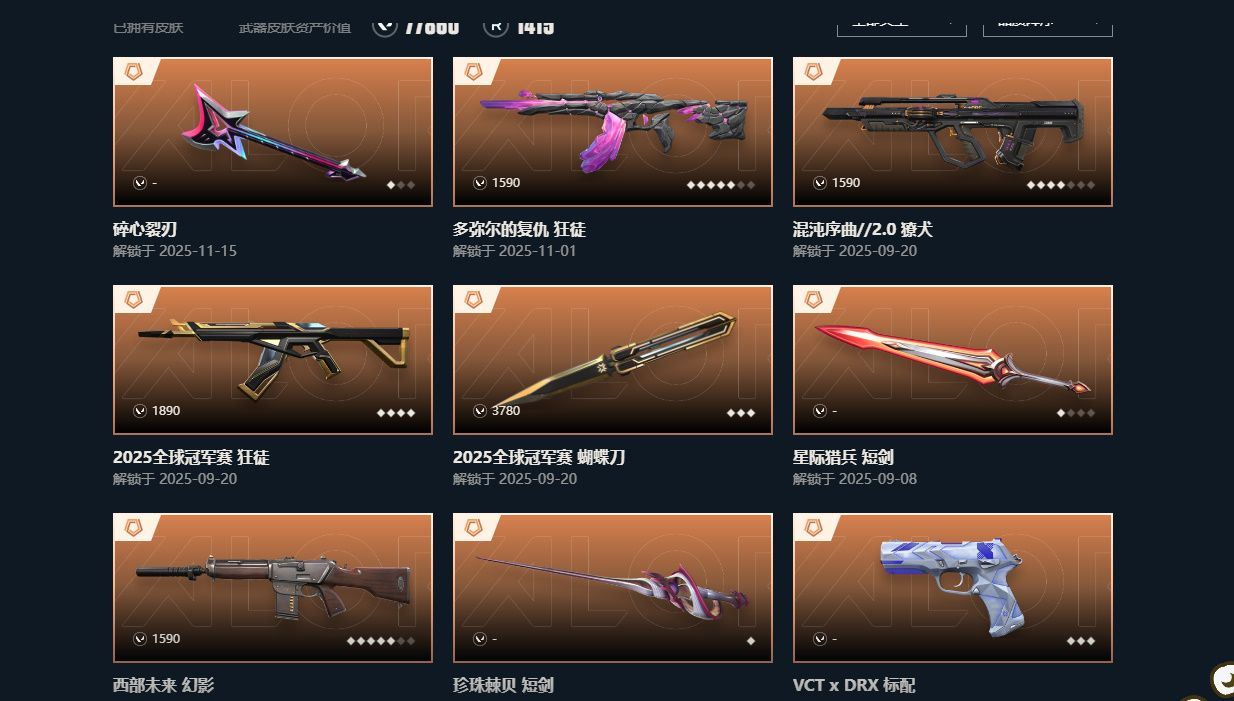Screen dimensions: 1234x701
Task: Click the round floating widget at bottom-right corner
Action: pyautogui.click(x=1223, y=681)
